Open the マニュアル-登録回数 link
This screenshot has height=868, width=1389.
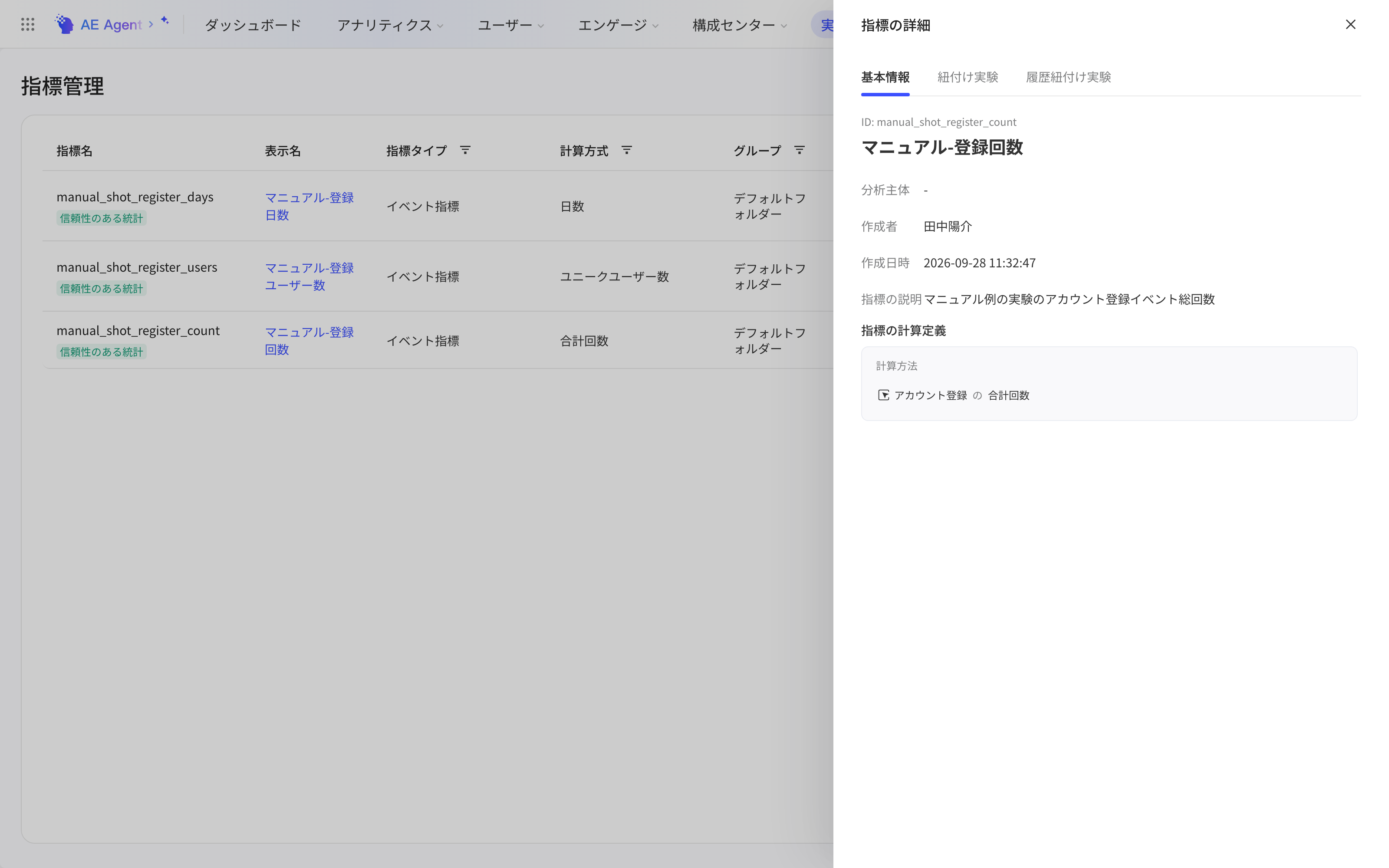click(309, 340)
